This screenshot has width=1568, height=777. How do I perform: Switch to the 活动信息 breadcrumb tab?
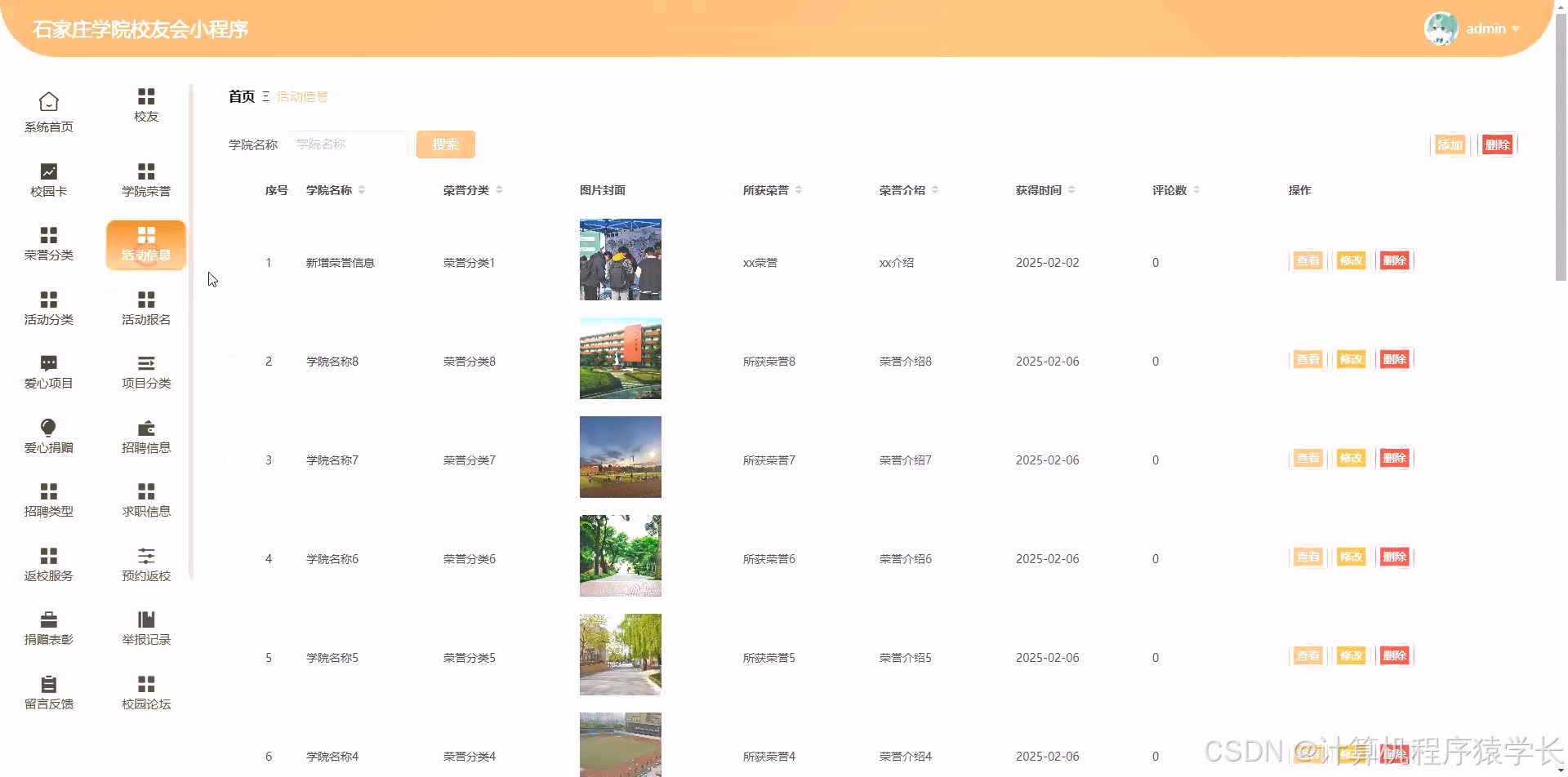[x=302, y=96]
